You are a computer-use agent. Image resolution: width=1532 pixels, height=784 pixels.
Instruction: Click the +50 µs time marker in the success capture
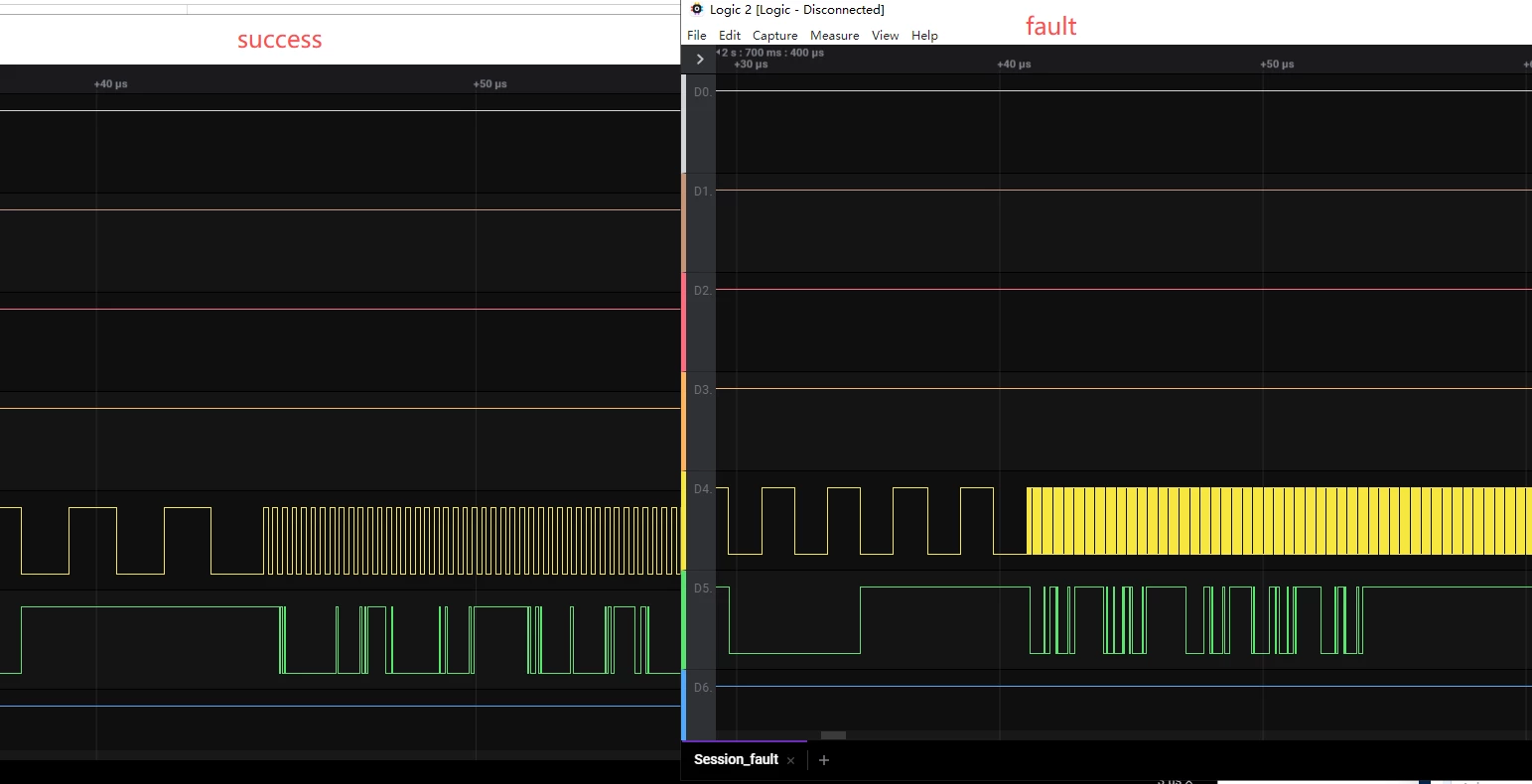(x=490, y=84)
